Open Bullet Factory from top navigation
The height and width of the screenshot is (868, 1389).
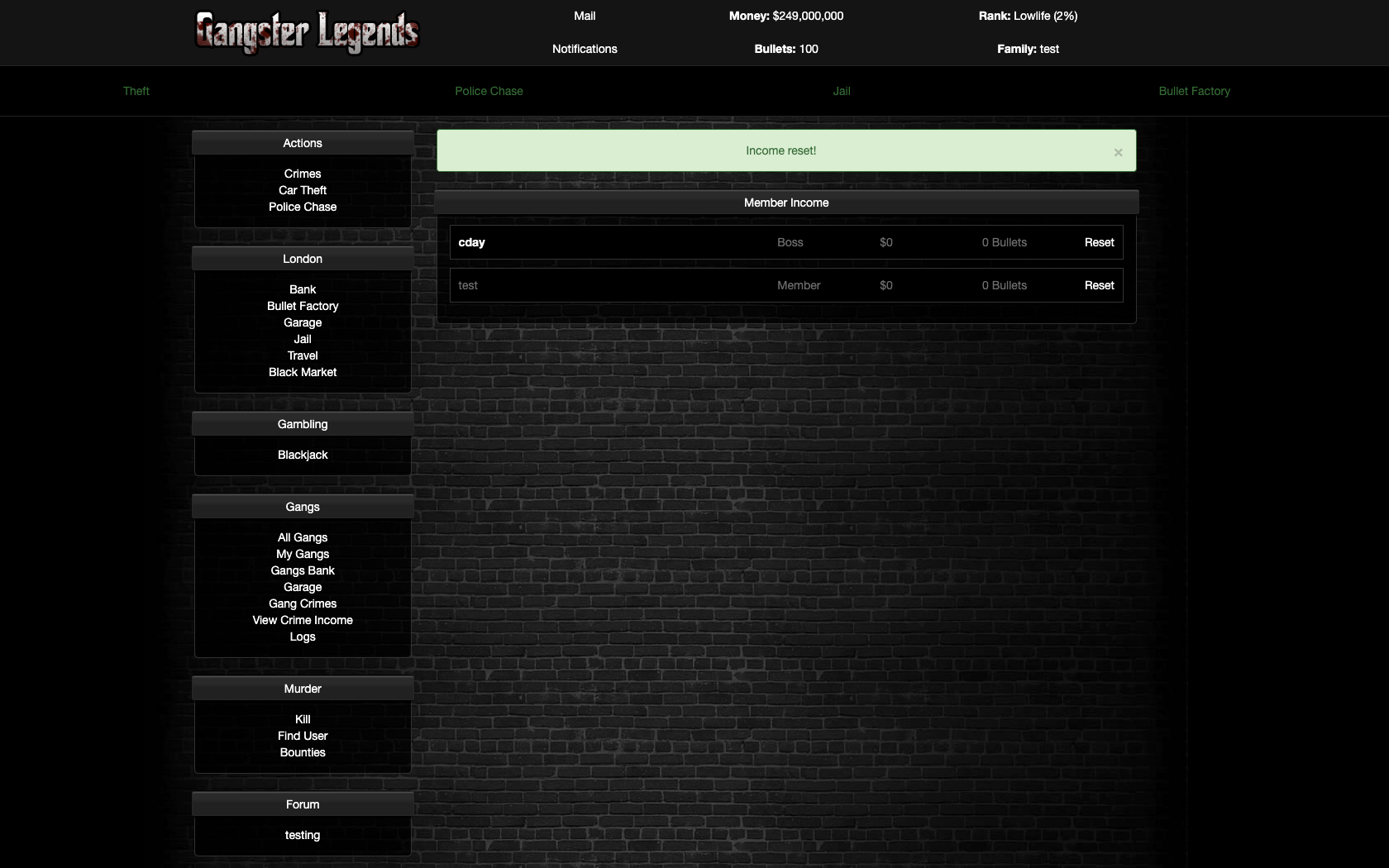(1194, 91)
